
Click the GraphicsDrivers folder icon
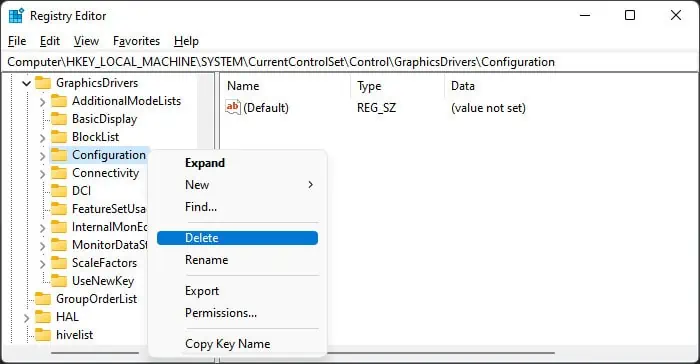(43, 83)
